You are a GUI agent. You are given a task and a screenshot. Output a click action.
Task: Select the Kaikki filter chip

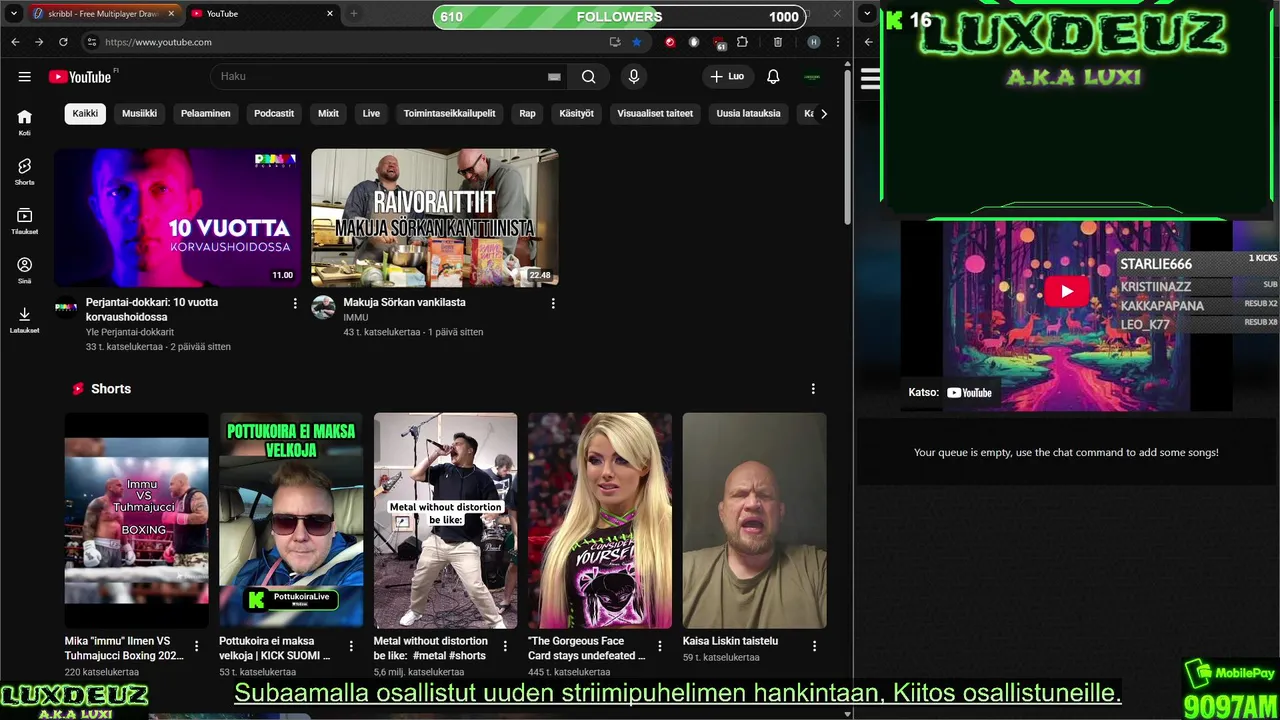click(x=85, y=113)
